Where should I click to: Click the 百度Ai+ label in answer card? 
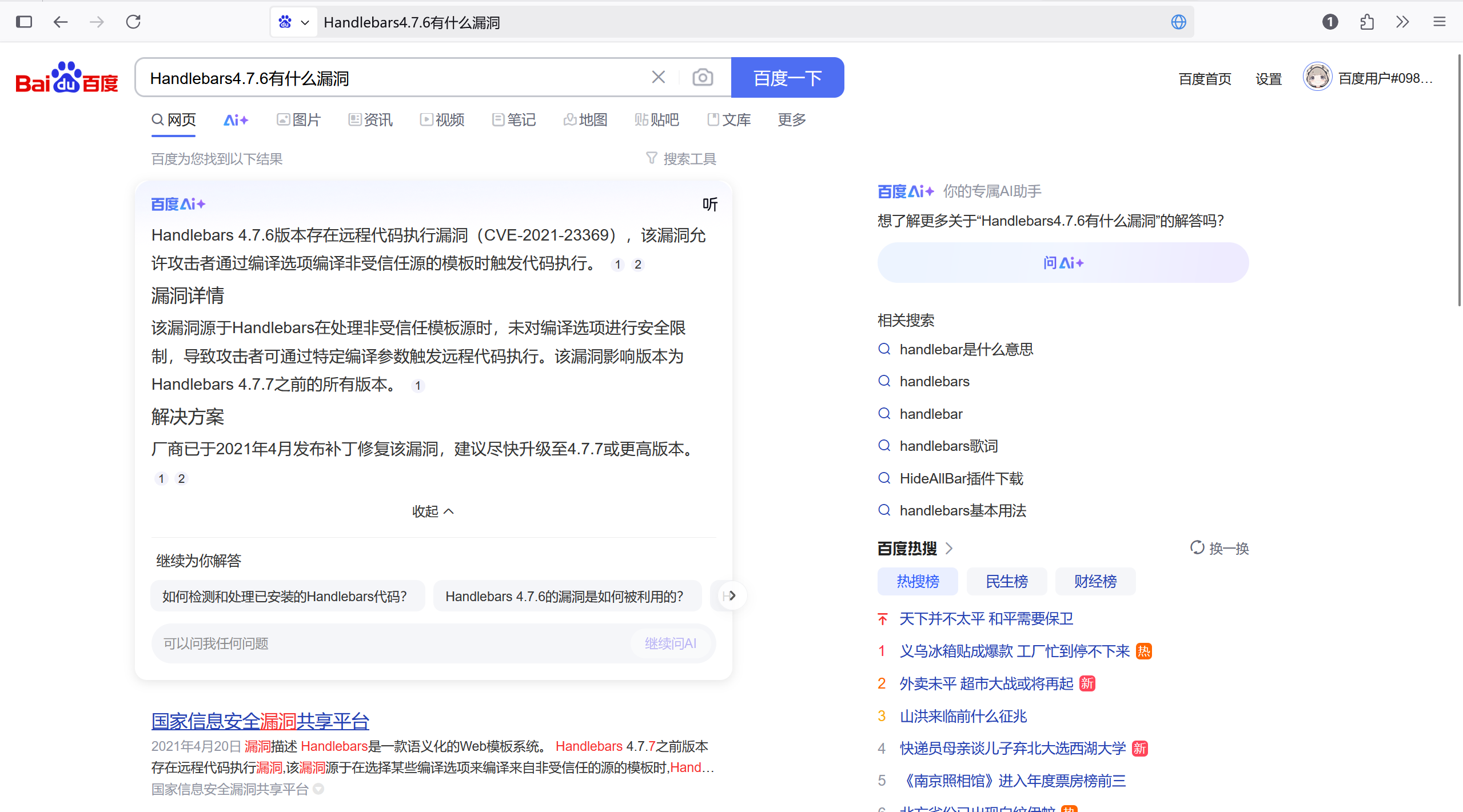[x=178, y=205]
